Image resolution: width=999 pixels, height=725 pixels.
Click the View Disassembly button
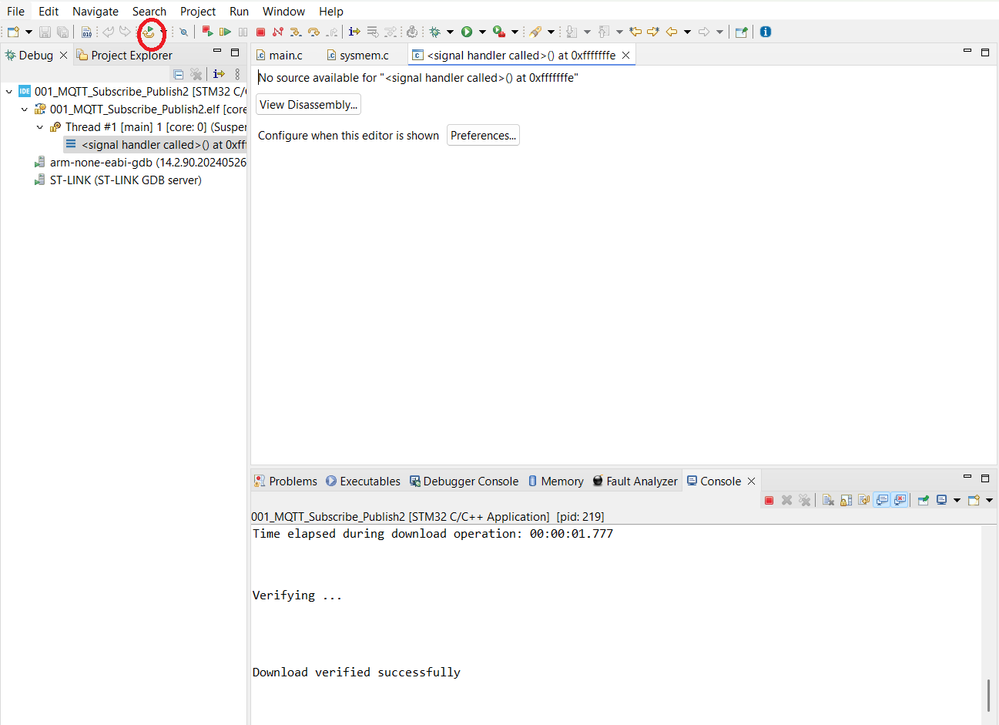click(308, 104)
